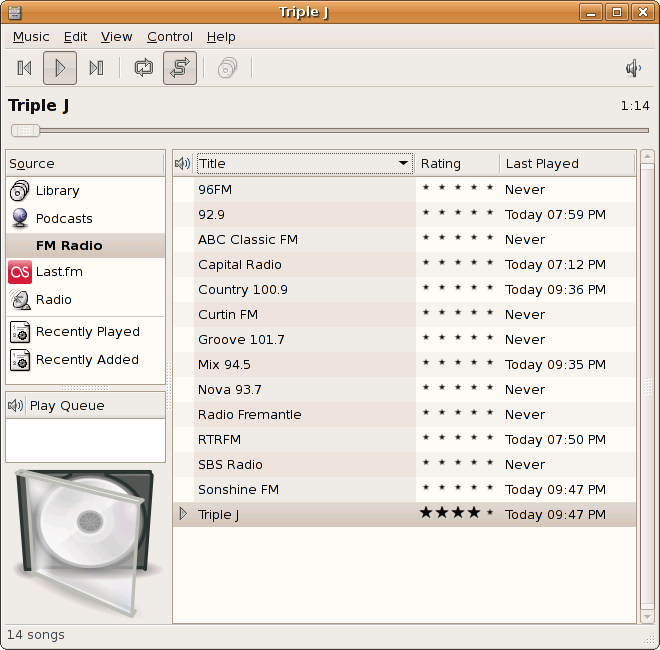Click the Library discs icon
Screen dimensions: 660x650
pos(19,191)
